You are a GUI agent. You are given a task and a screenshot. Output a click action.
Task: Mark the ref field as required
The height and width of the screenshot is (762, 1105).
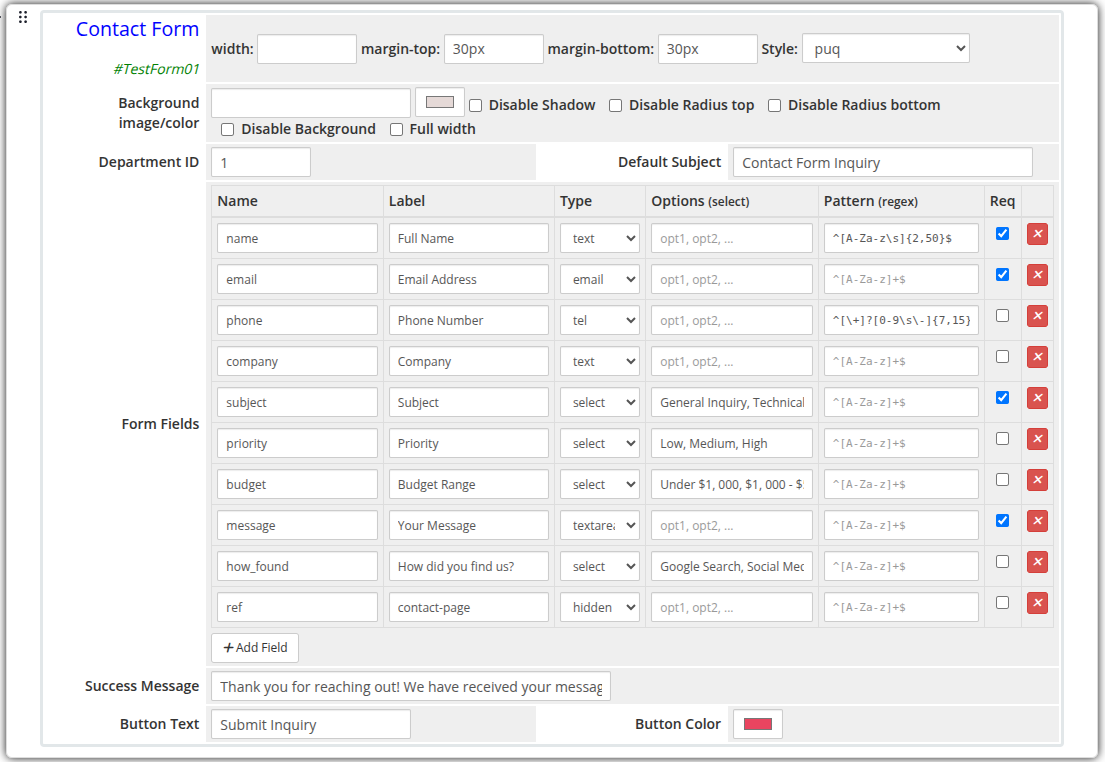point(1002,602)
